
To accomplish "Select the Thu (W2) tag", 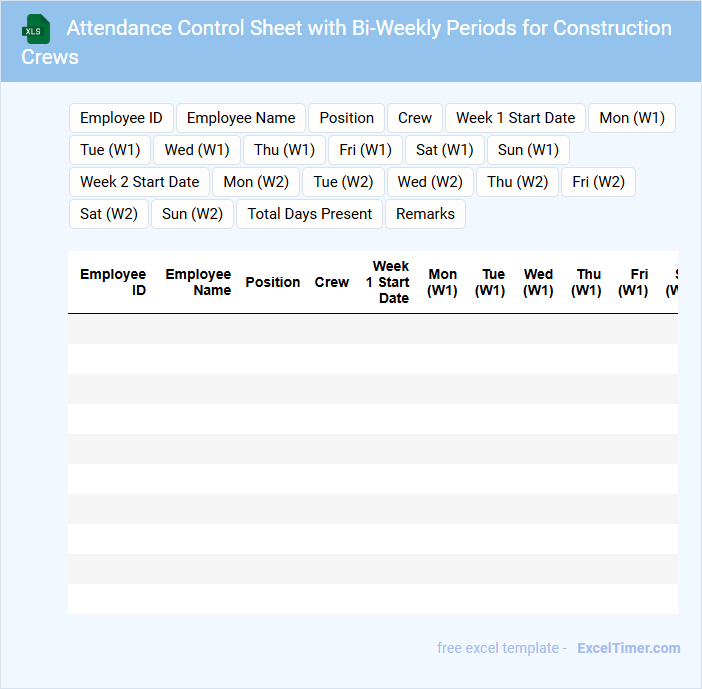I will tap(517, 182).
